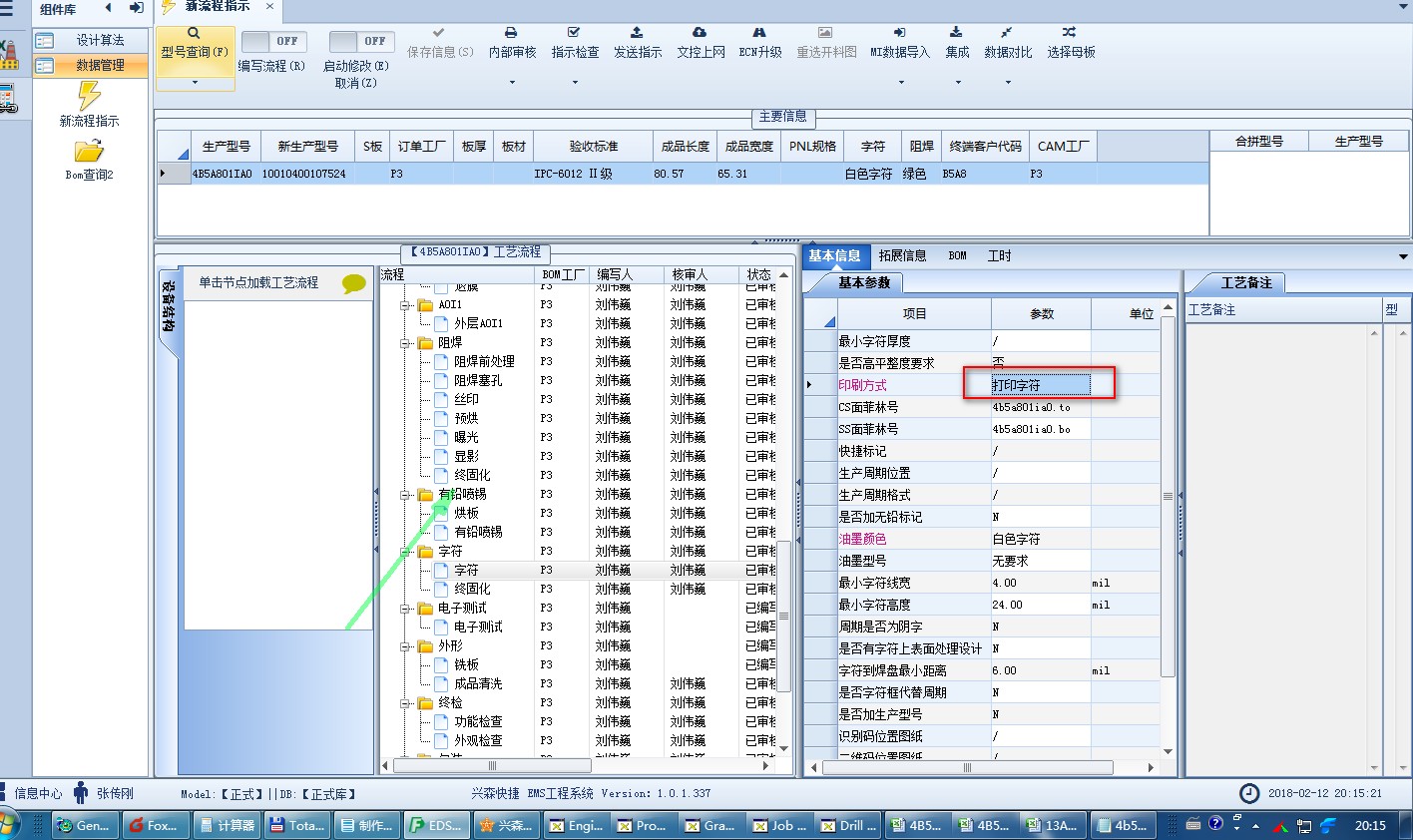Collapse the 电子测试 folder tree node
Screen dimensions: 1413x840
tap(407, 609)
